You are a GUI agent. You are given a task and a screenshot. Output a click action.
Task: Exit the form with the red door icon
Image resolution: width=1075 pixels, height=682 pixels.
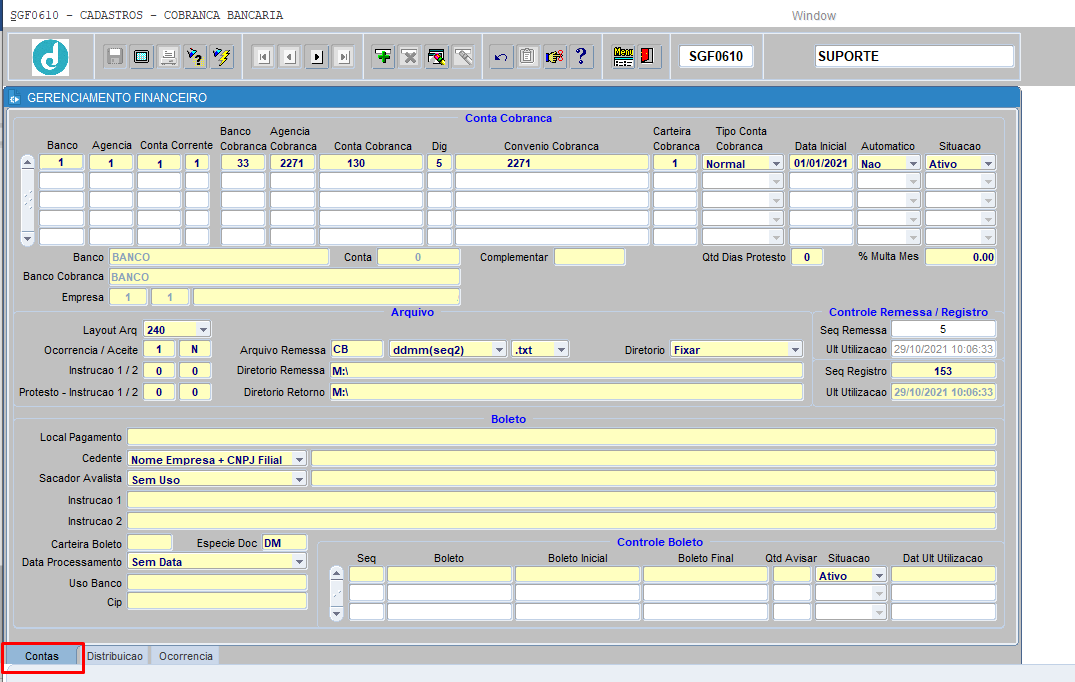(x=648, y=57)
